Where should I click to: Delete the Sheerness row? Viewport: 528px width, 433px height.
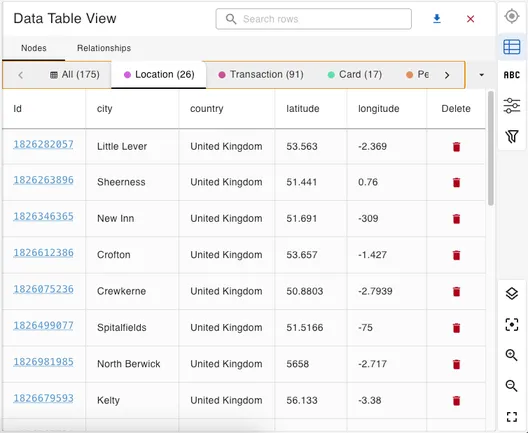[456, 182]
